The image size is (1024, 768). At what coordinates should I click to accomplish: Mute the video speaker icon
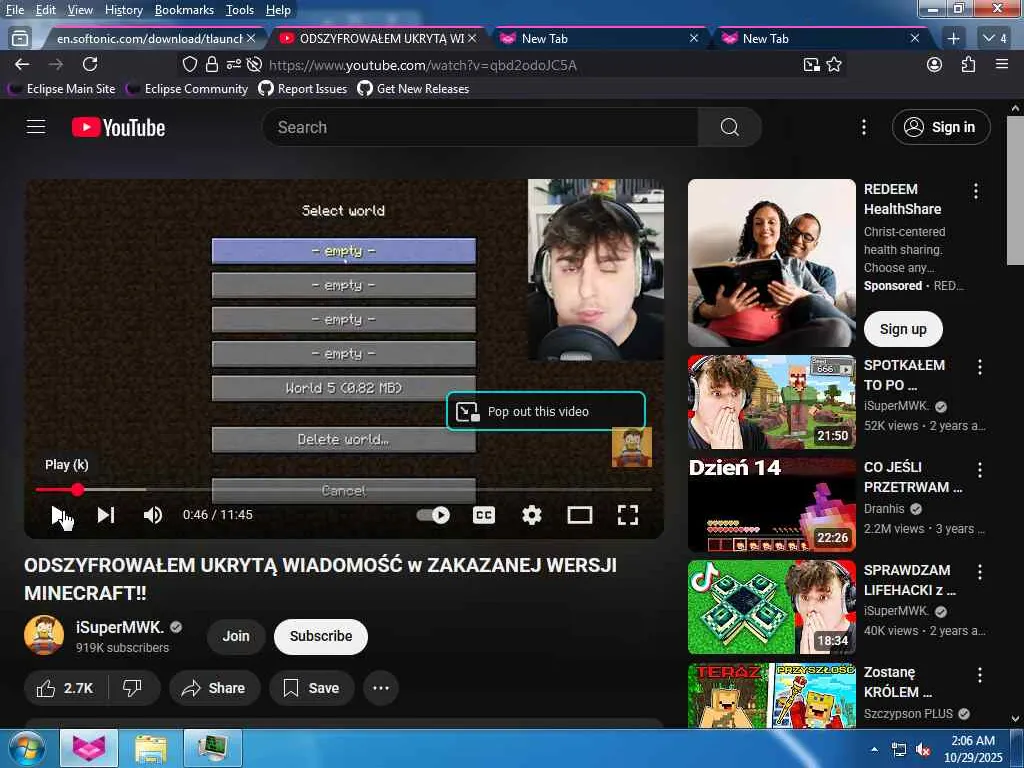point(153,515)
